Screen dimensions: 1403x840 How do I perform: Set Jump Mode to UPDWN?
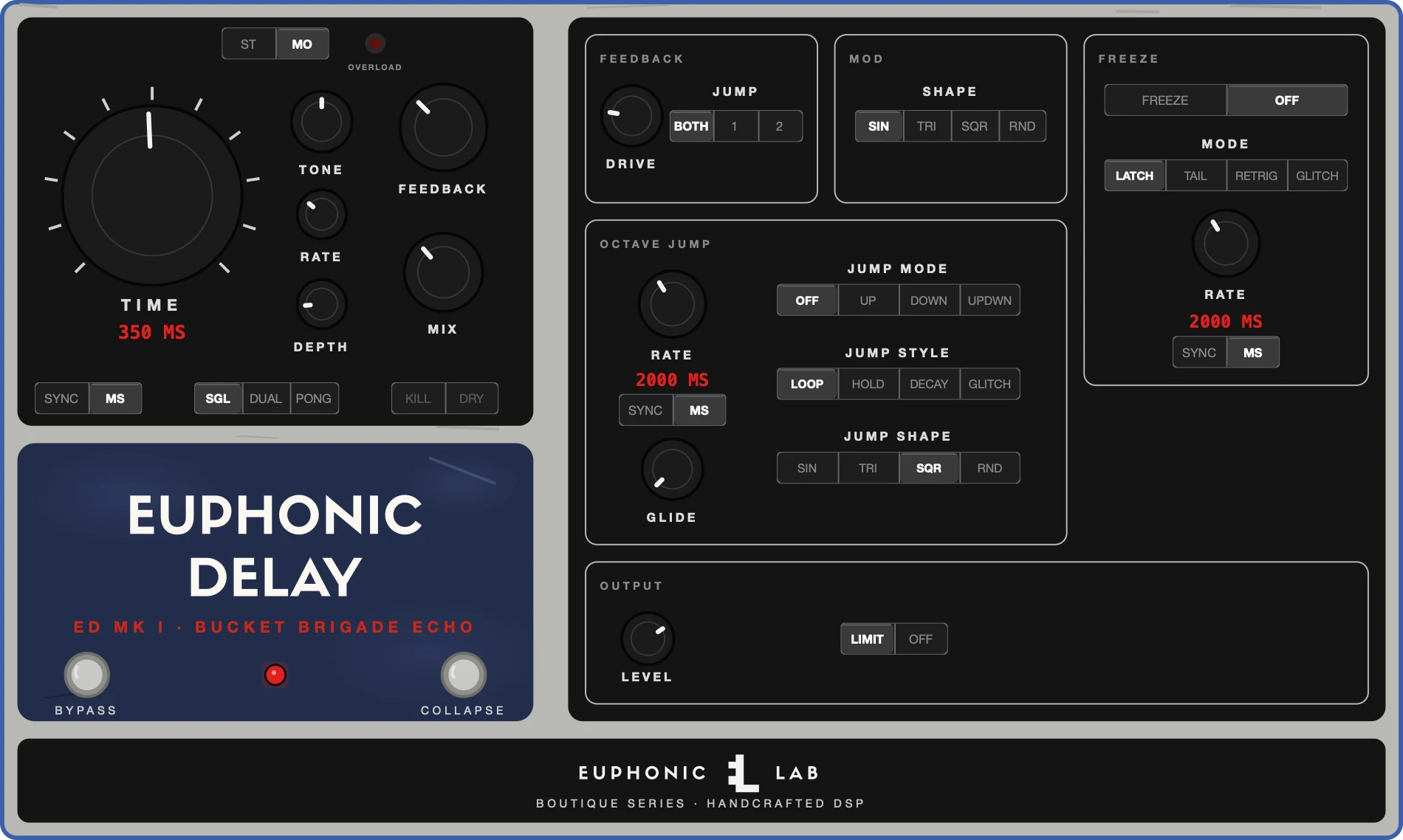(x=990, y=300)
